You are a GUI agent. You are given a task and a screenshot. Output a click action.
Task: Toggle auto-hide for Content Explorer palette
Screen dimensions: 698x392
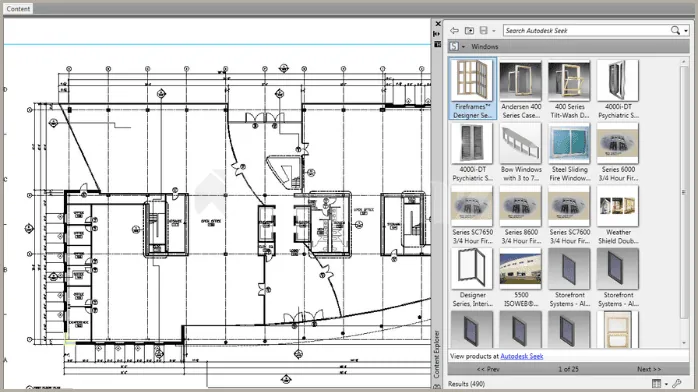pyautogui.click(x=437, y=34)
